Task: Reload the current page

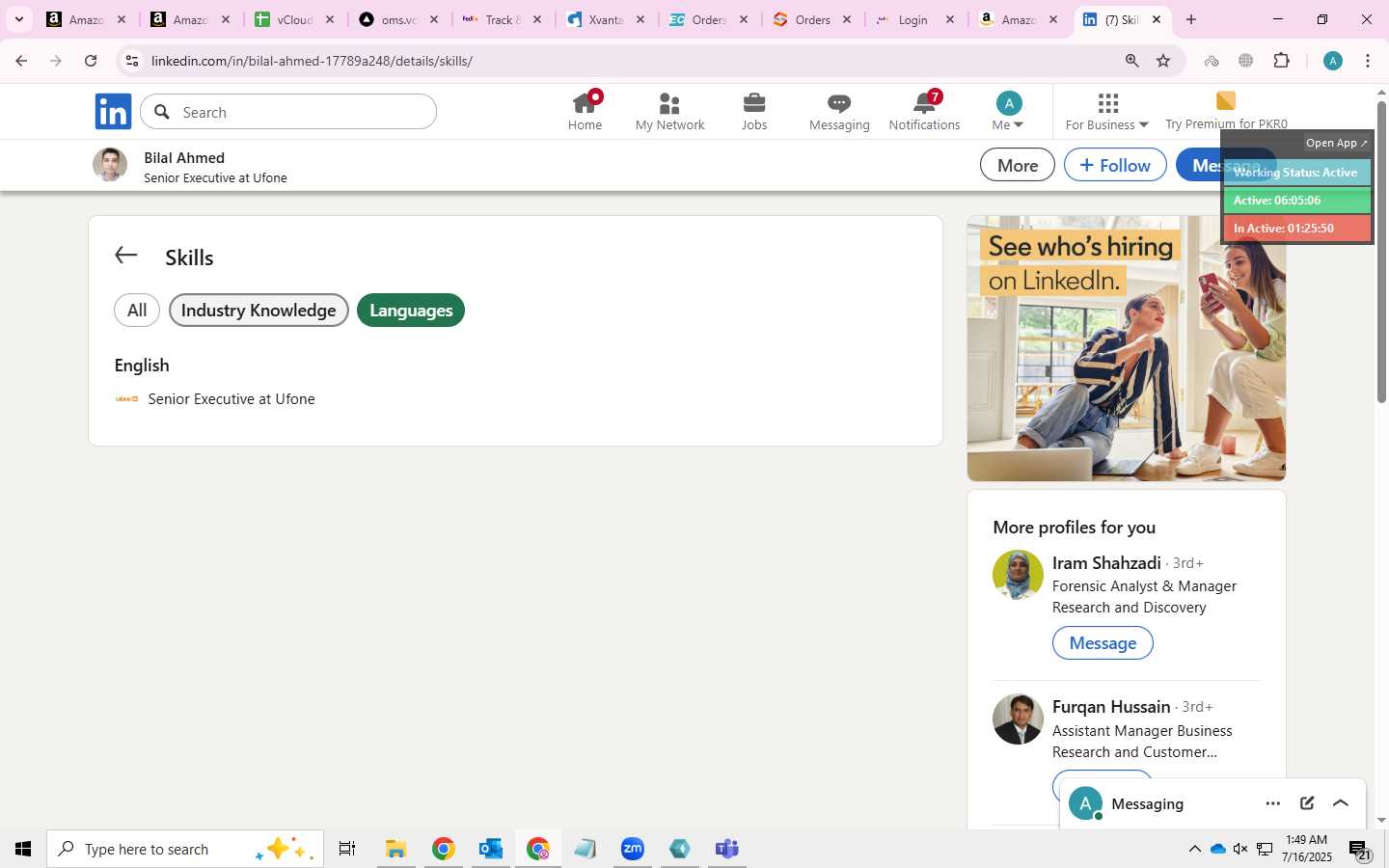Action: pos(91,61)
